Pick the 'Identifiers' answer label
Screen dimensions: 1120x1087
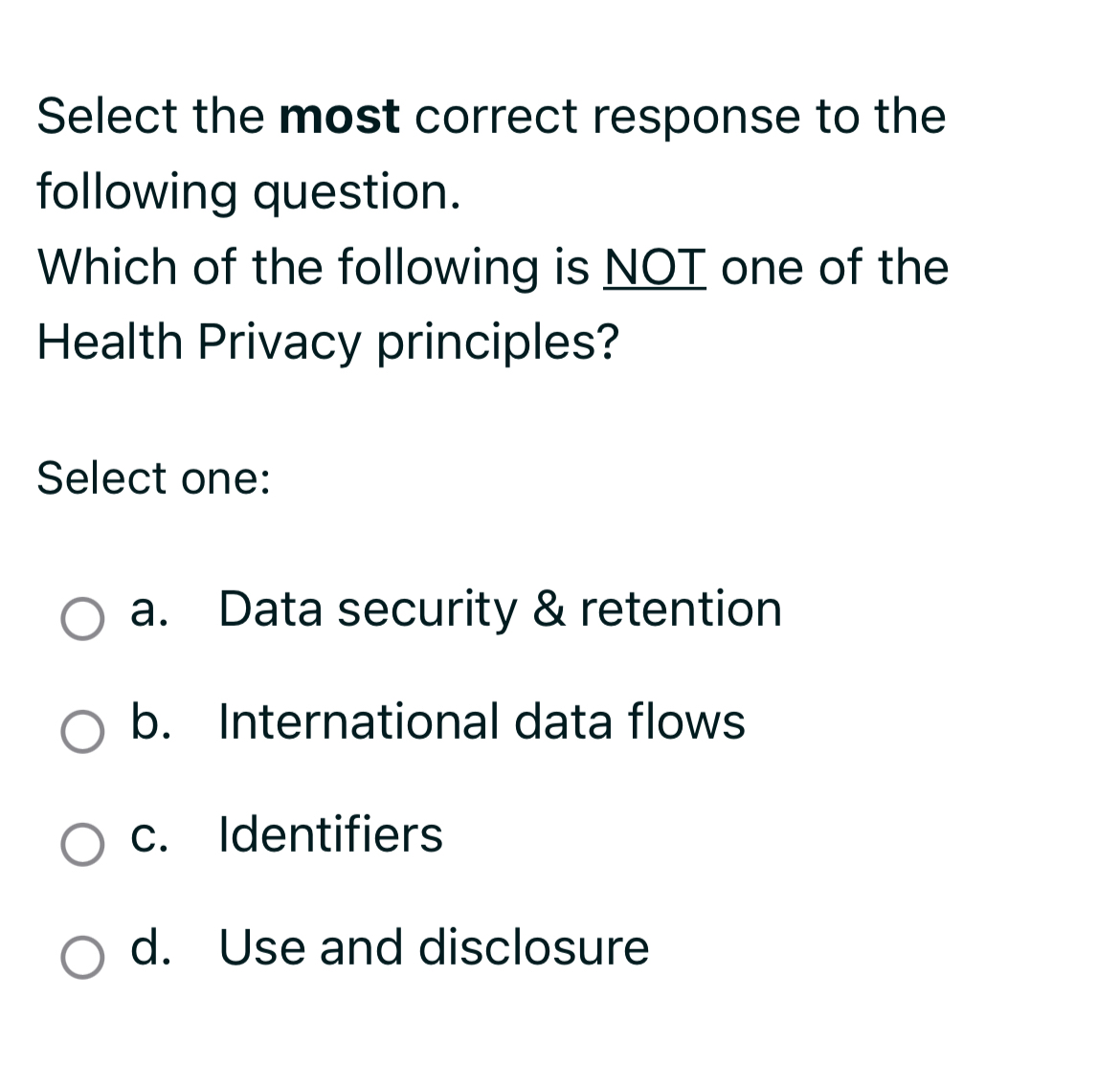click(330, 834)
